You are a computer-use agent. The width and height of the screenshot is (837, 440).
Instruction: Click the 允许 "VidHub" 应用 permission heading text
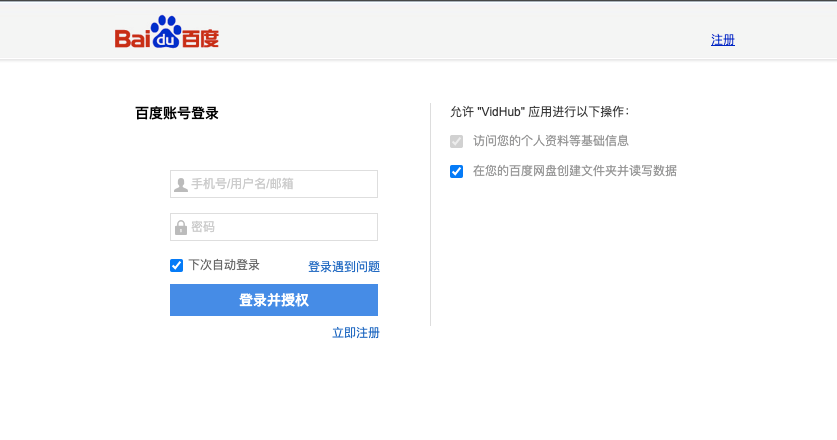pos(539,112)
